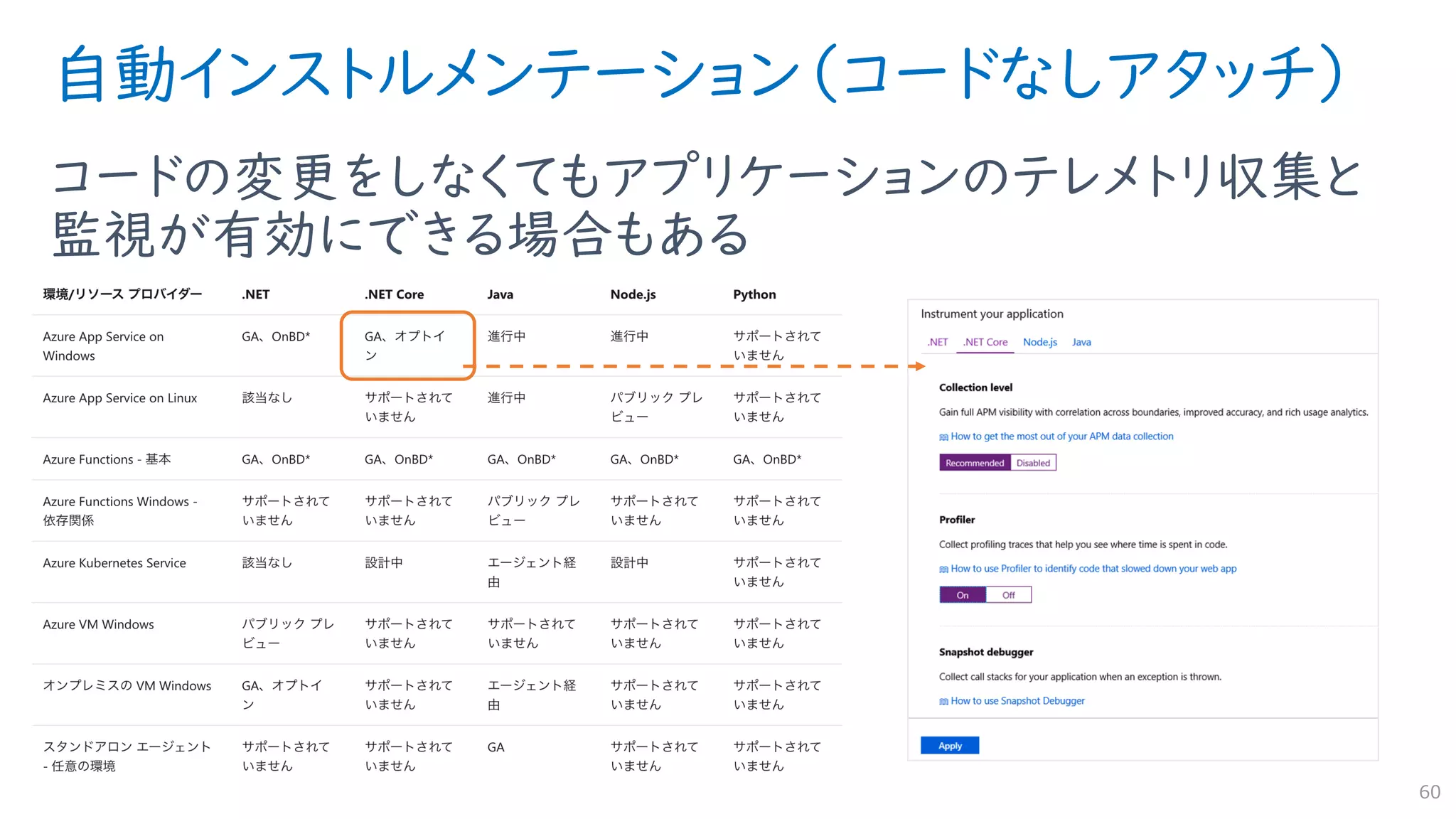Click '該当なし' cell in App Service on Linux row
The width and height of the screenshot is (1456, 819).
[x=267, y=397]
